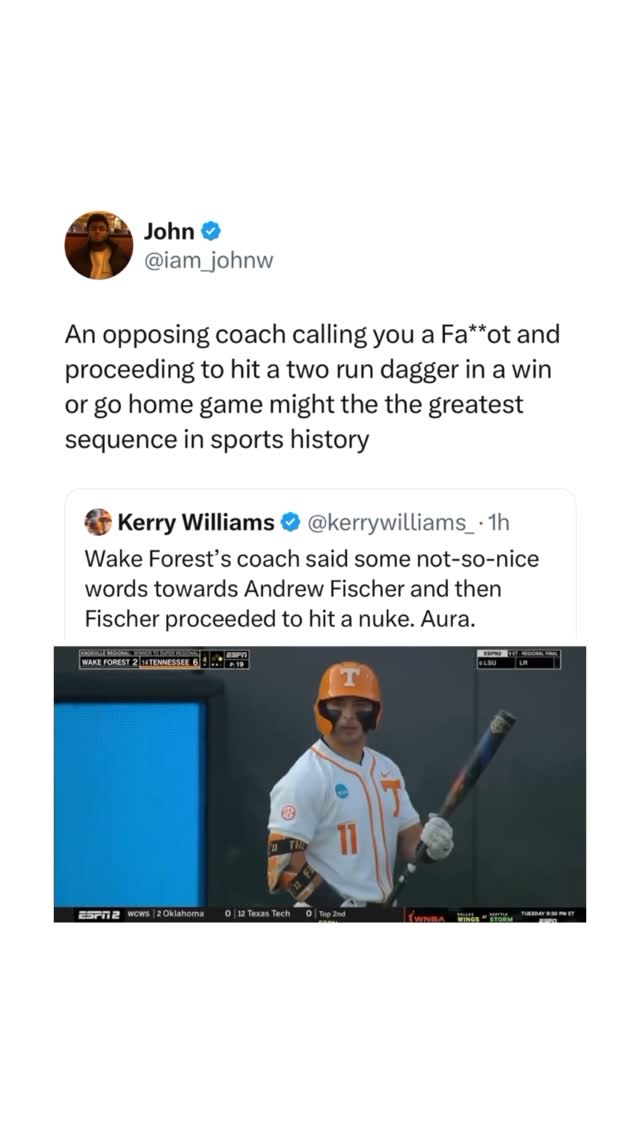This screenshot has height=1136, width=640.
Task: Click Kerry Williams' small profile avatar
Action: [98, 522]
